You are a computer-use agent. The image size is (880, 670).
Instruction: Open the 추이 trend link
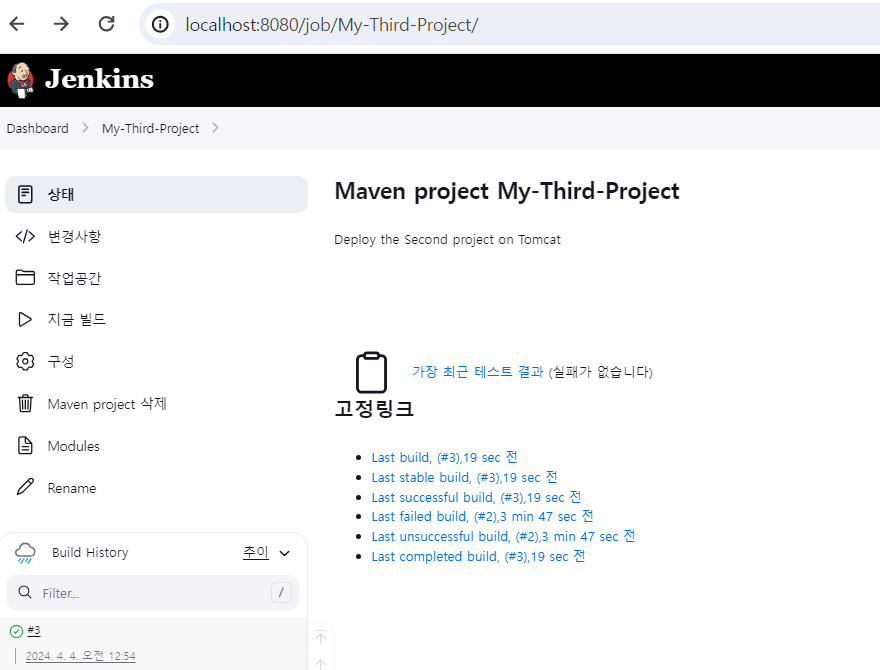256,552
